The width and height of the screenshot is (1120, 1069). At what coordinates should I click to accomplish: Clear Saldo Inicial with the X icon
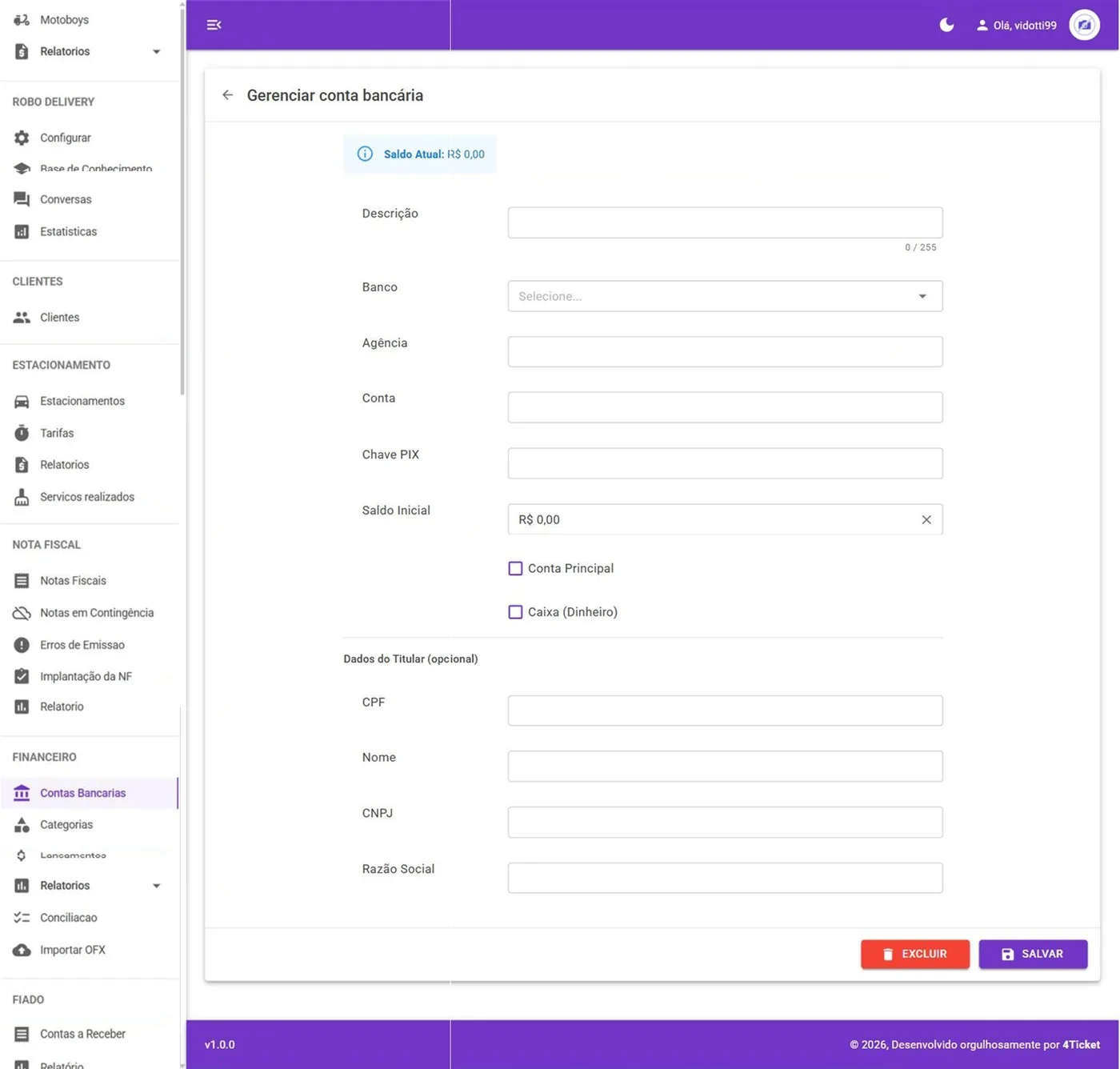coord(926,519)
